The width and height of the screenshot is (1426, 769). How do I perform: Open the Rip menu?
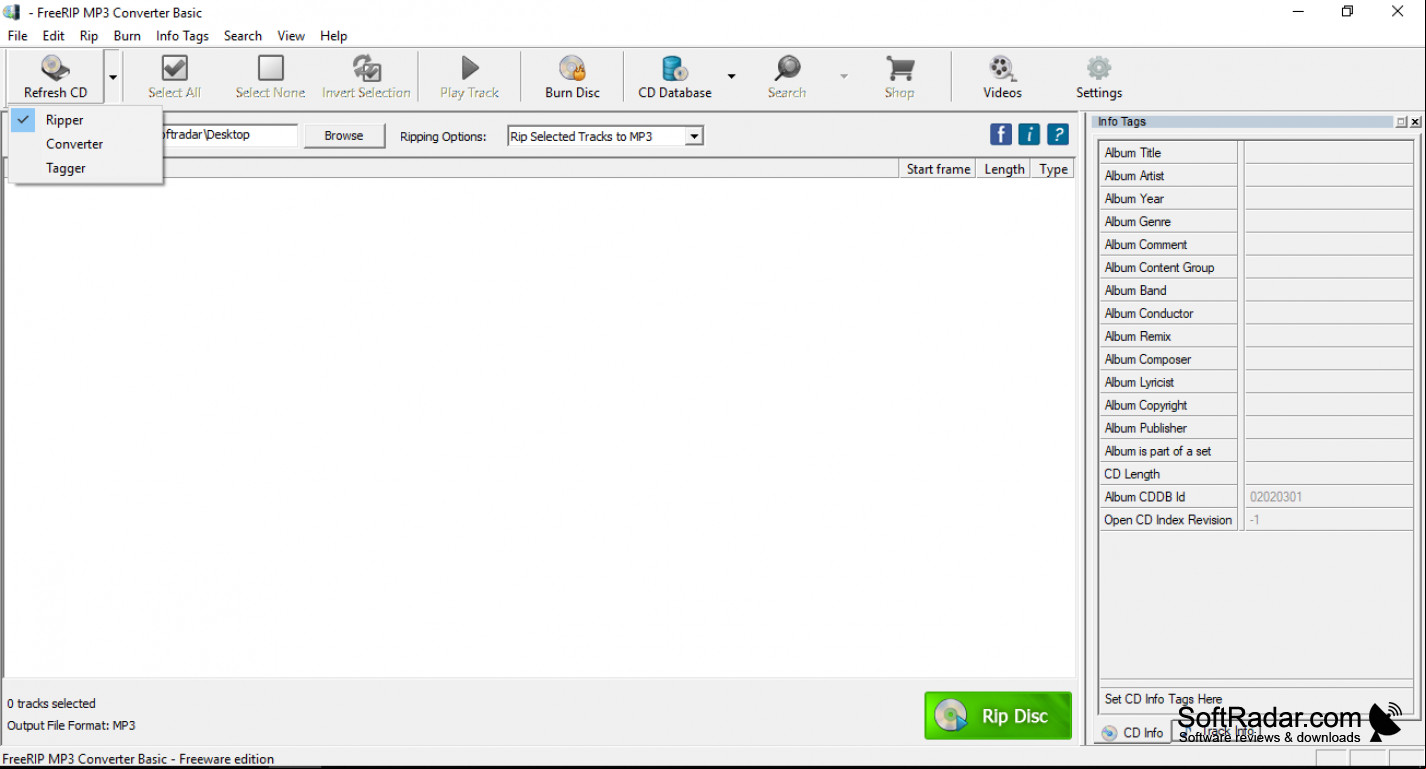tap(89, 36)
